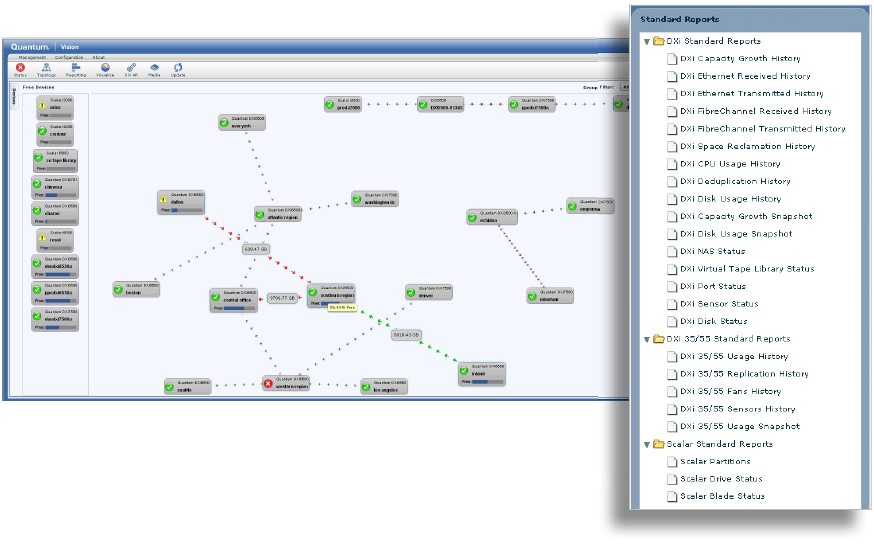This screenshot has width=874, height=544.
Task: Open DXi Space Reclamation History report
Action: (748, 147)
